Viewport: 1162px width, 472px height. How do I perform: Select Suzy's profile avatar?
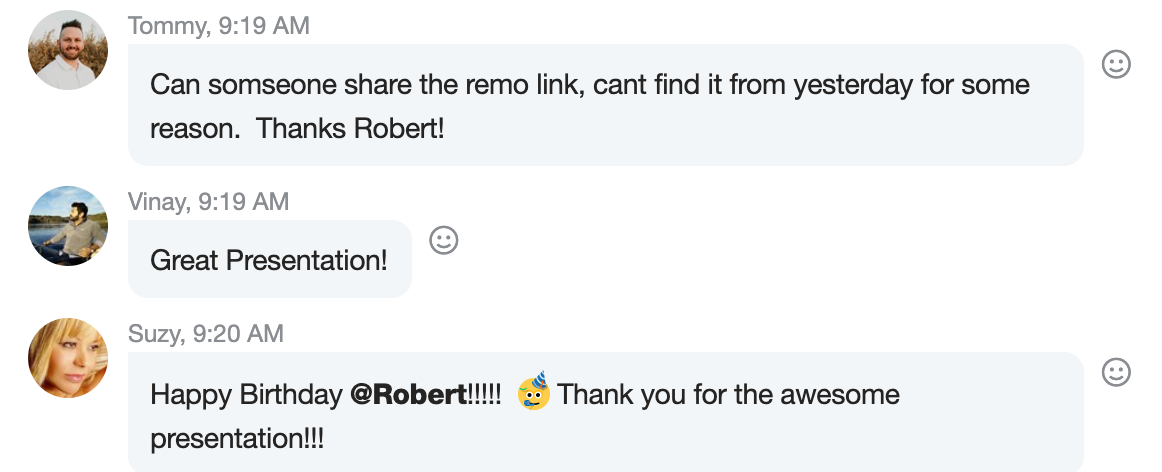[x=68, y=358]
